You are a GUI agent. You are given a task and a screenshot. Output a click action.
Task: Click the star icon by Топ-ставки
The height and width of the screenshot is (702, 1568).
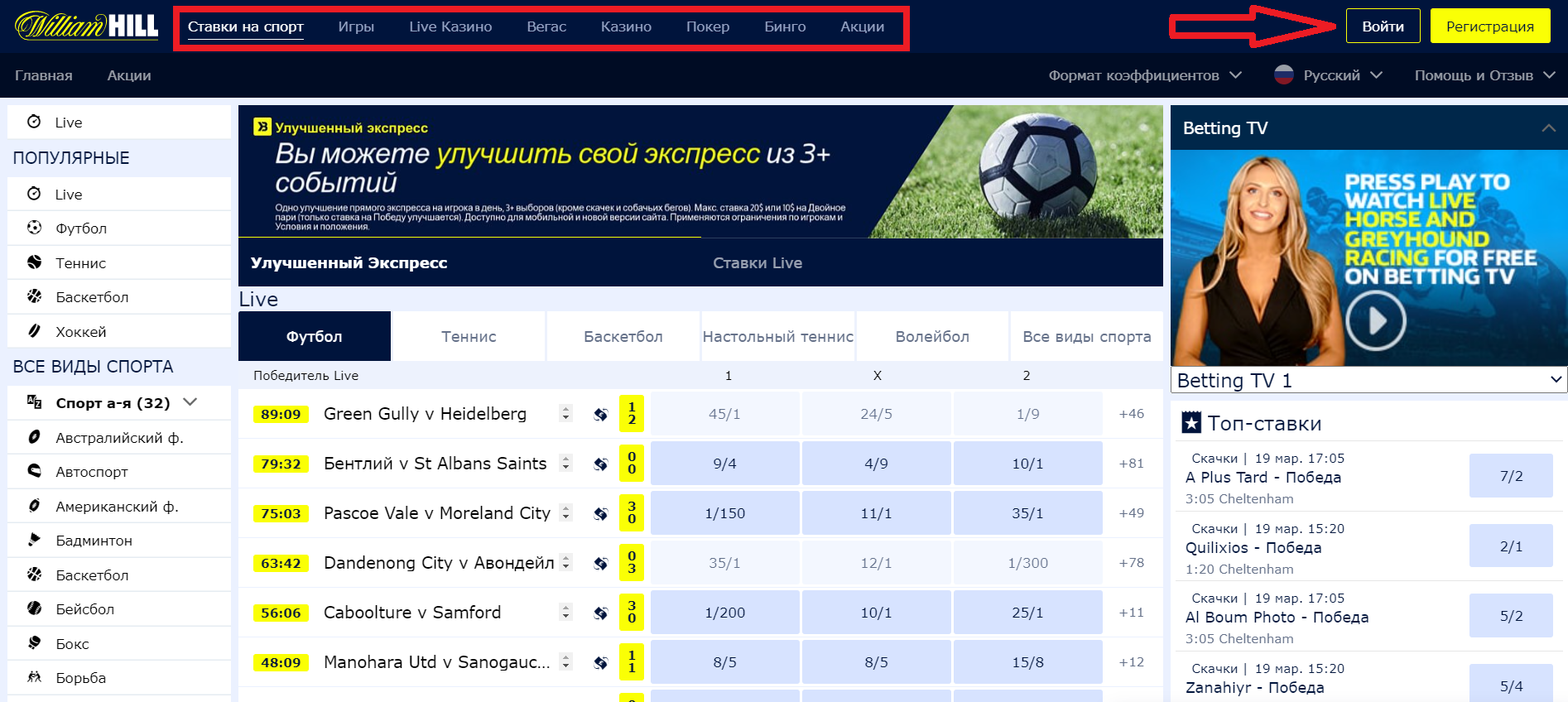[x=1191, y=423]
